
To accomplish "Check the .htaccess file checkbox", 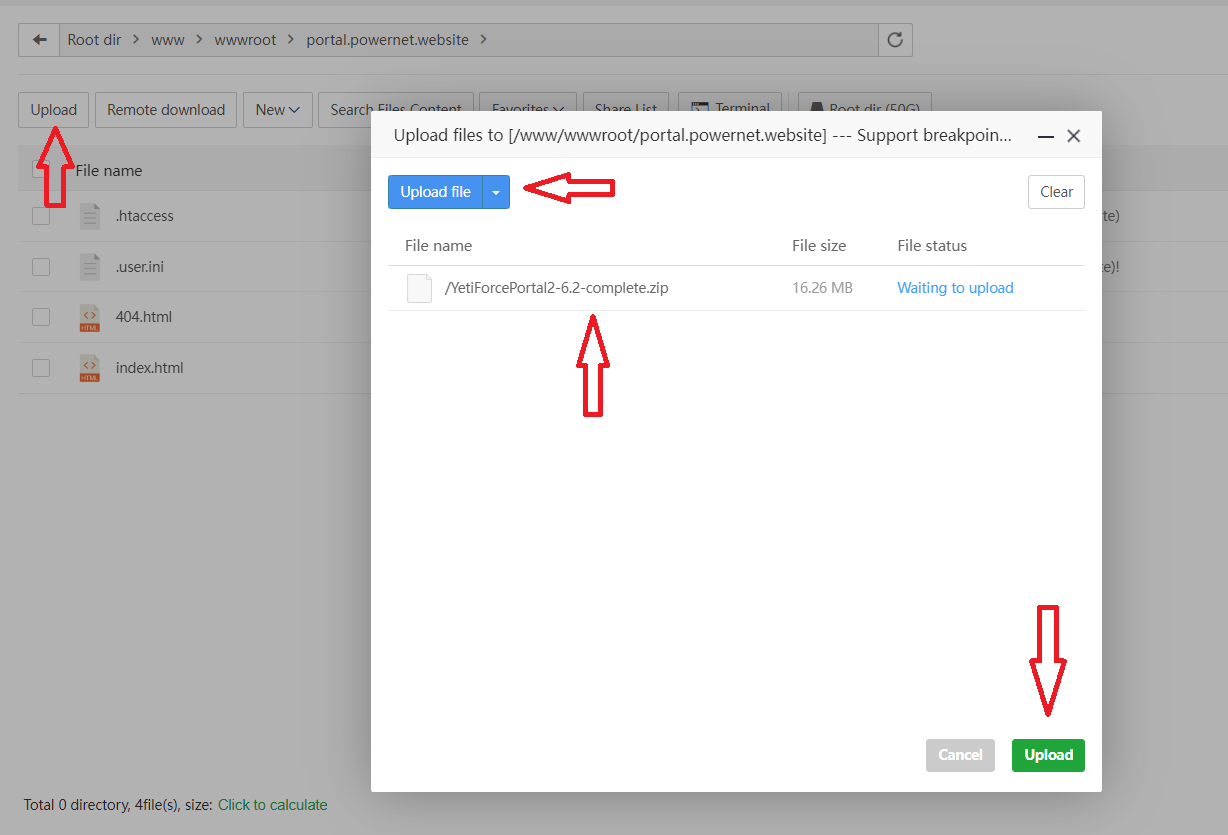I will [41, 216].
